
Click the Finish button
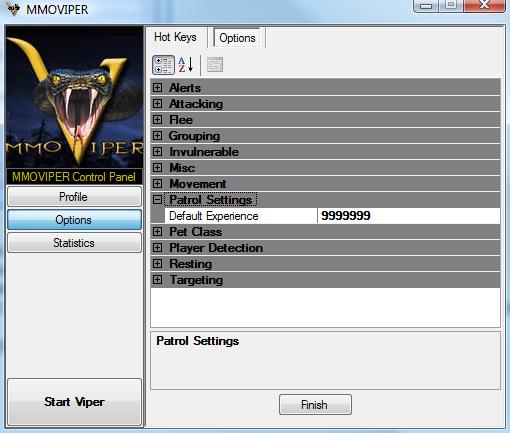pos(315,405)
